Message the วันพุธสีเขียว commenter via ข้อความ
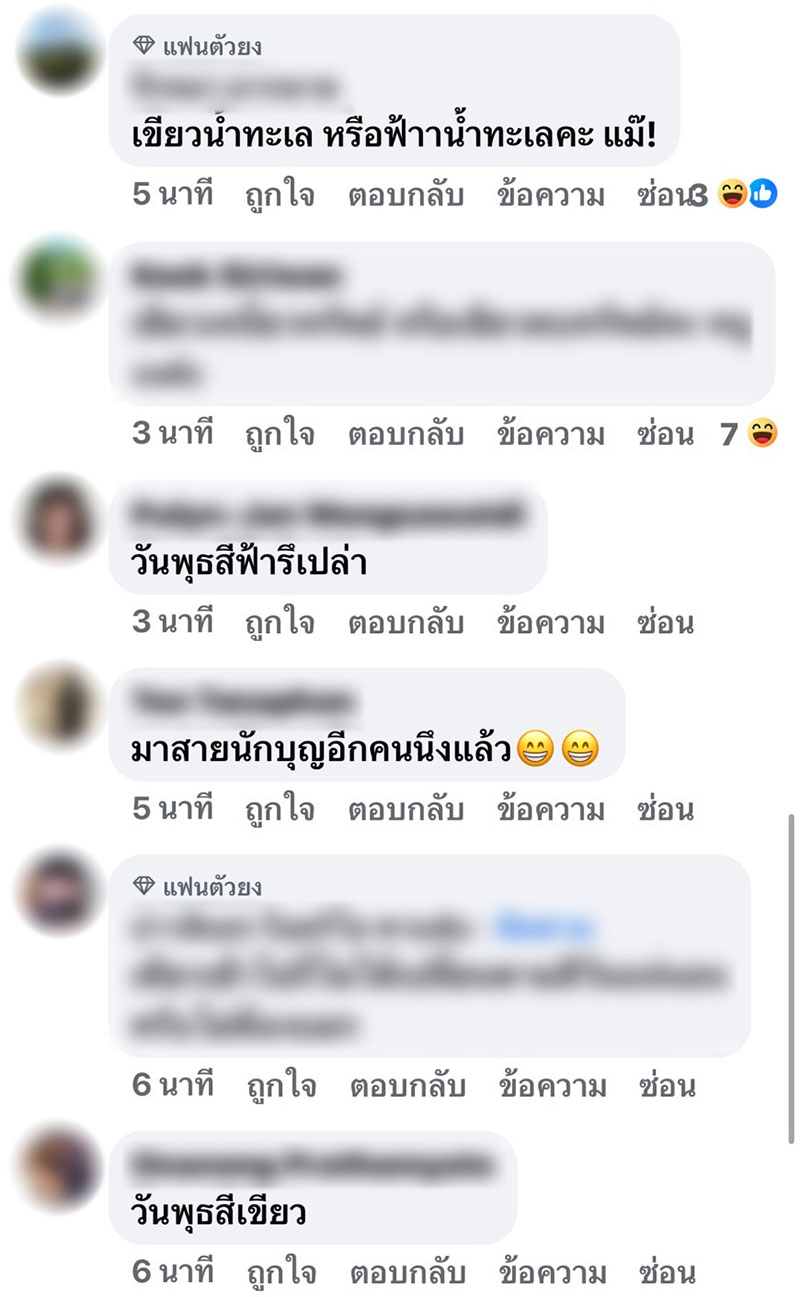The image size is (800, 1297). coord(552,1272)
